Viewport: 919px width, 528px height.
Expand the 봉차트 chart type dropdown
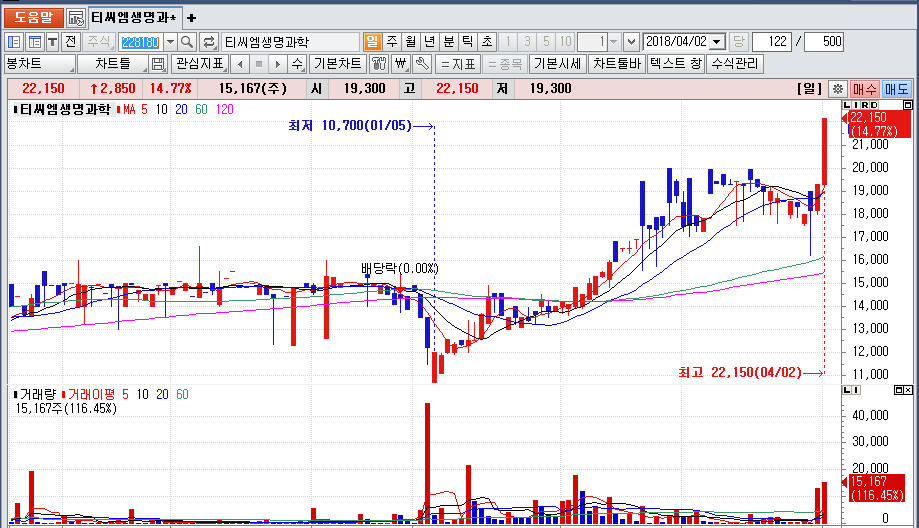[40, 63]
